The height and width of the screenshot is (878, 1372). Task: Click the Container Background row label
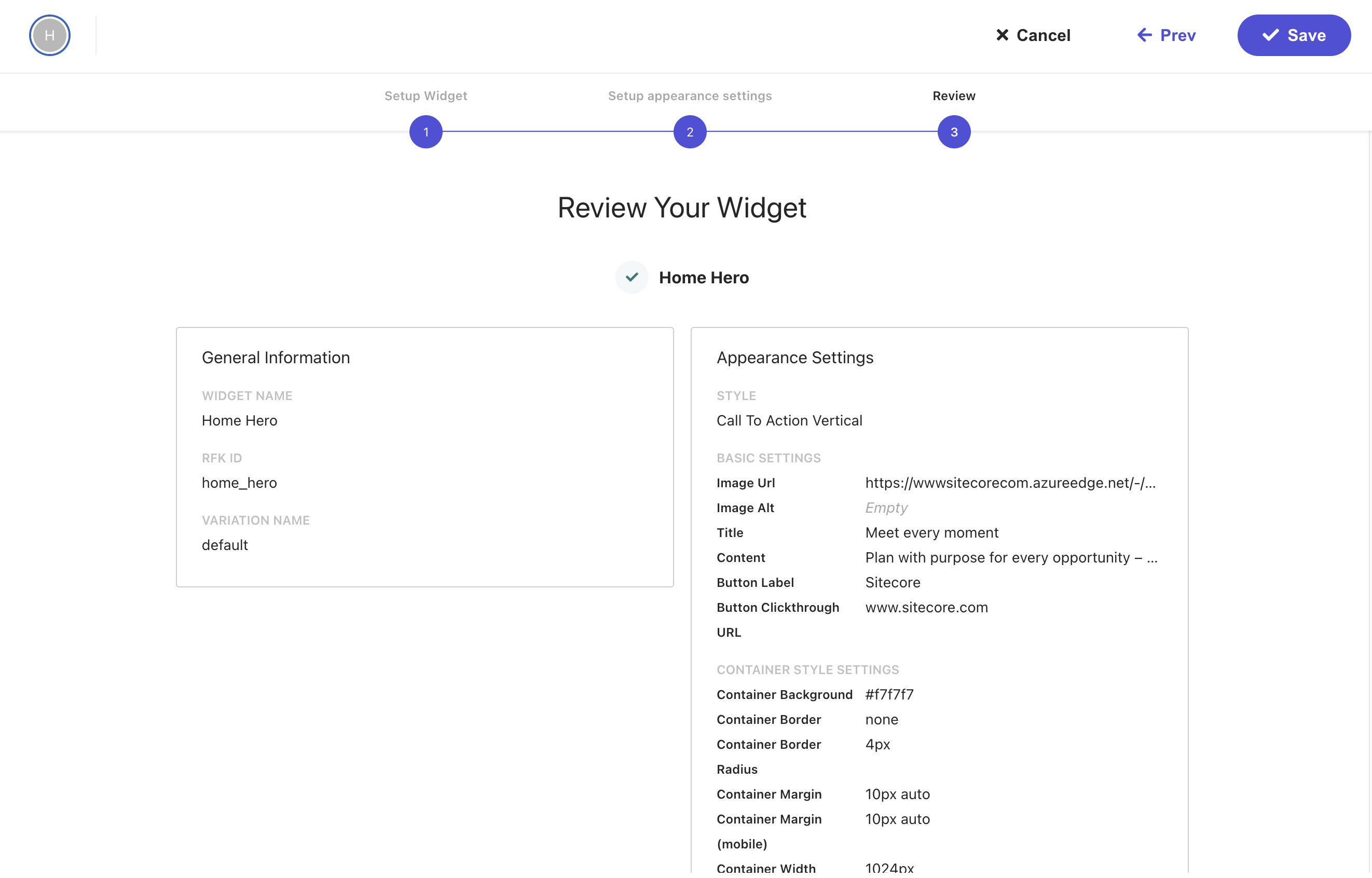point(784,694)
